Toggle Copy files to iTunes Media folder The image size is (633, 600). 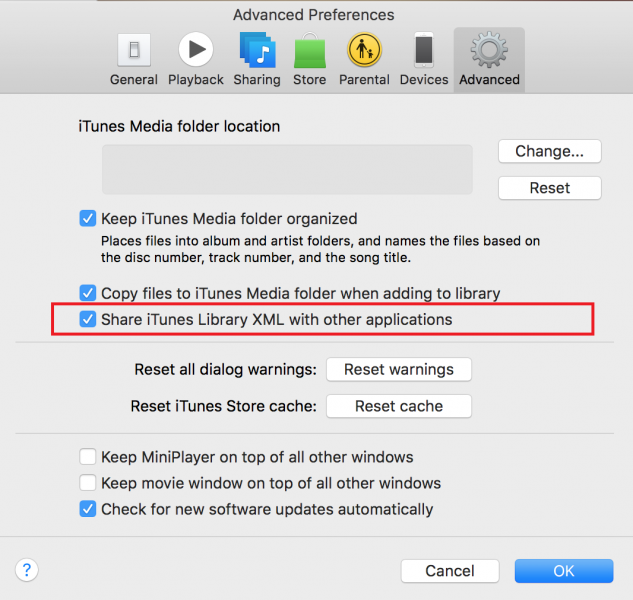[x=87, y=294]
